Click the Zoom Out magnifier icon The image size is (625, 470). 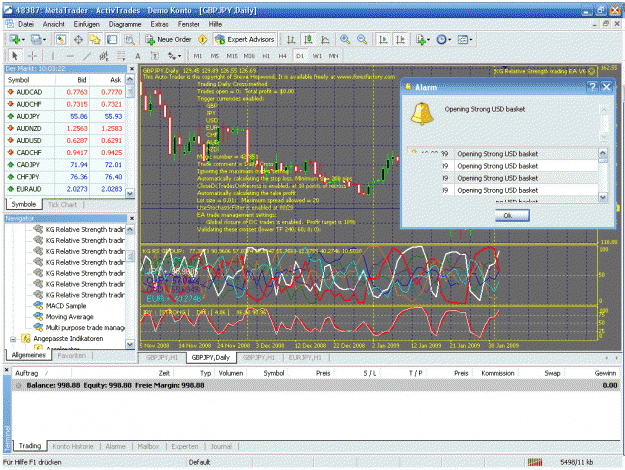tap(362, 39)
